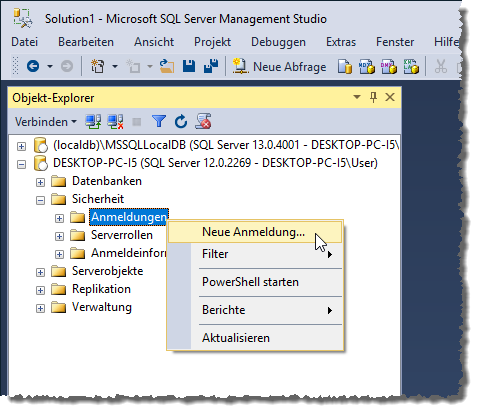Click the SSMS application icon in title bar
The image size is (479, 416).
coord(23,18)
